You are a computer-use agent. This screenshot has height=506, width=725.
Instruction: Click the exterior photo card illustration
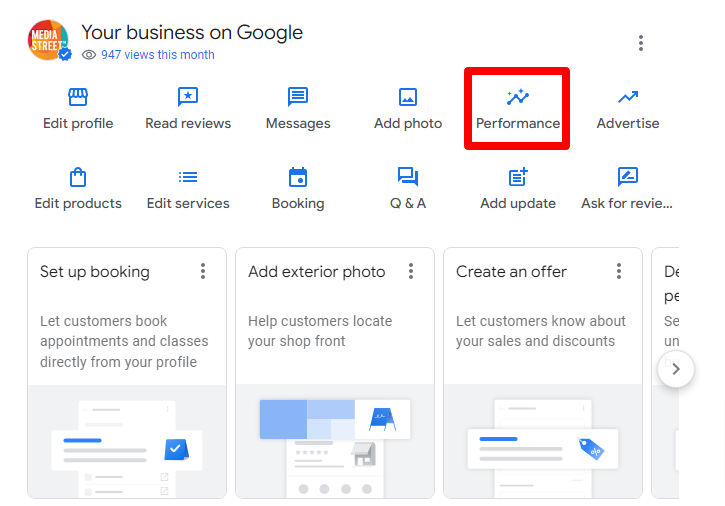(335, 442)
